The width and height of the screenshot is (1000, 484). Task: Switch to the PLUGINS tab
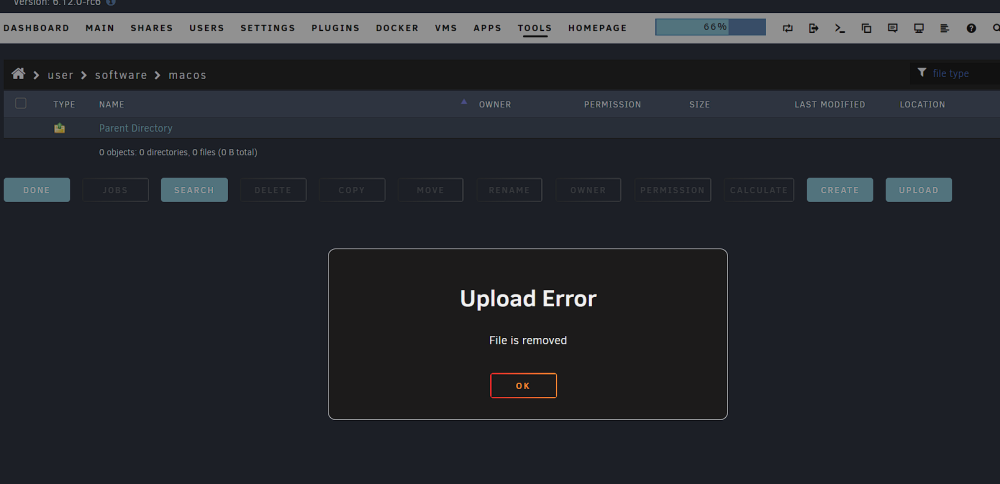[335, 28]
